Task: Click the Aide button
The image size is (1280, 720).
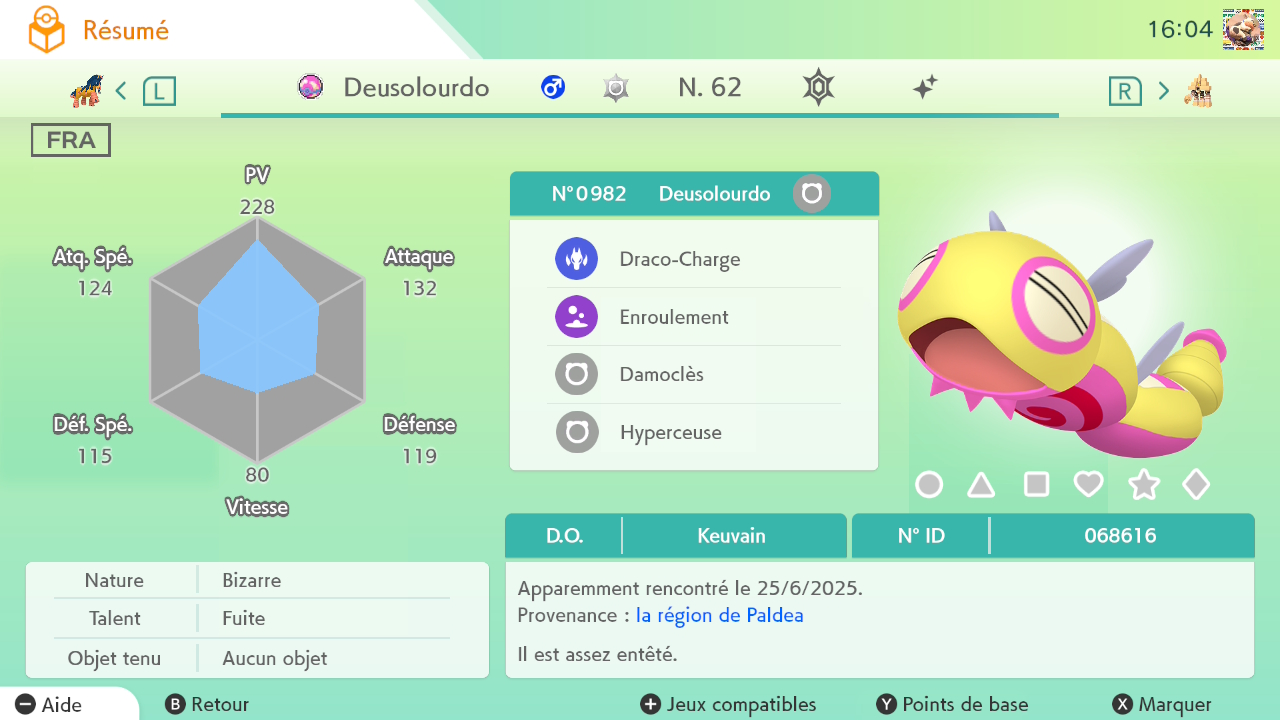Action: coord(50,705)
